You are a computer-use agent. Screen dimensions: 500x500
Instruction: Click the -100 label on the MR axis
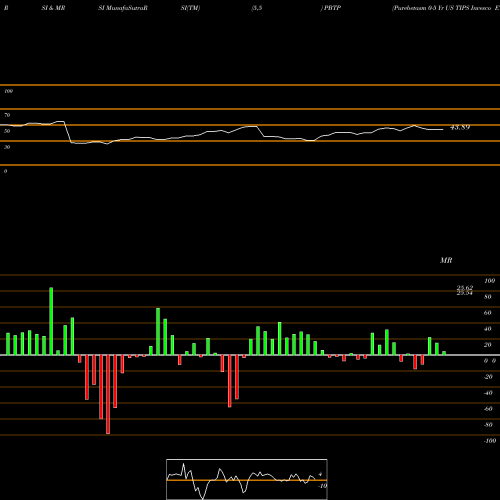coord(490,441)
